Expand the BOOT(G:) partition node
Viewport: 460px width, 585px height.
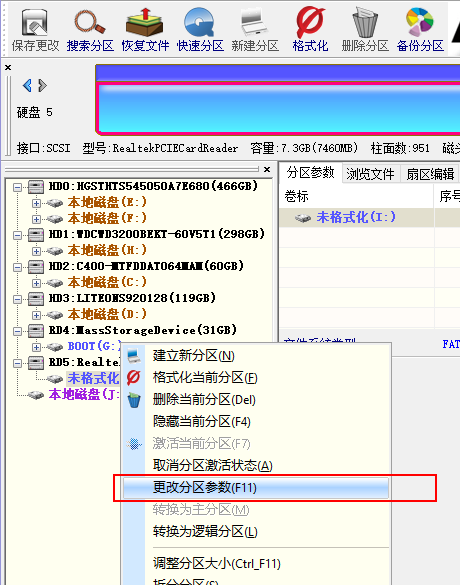[x=36, y=347]
